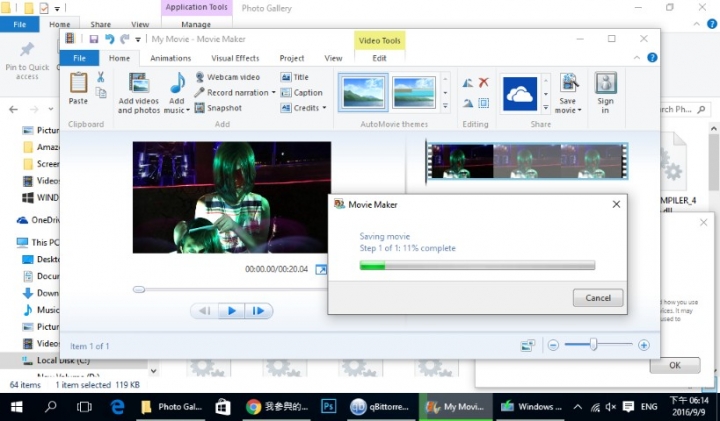Click the Cut scissors icon
Screen dimensions: 720x421
[x=101, y=77]
